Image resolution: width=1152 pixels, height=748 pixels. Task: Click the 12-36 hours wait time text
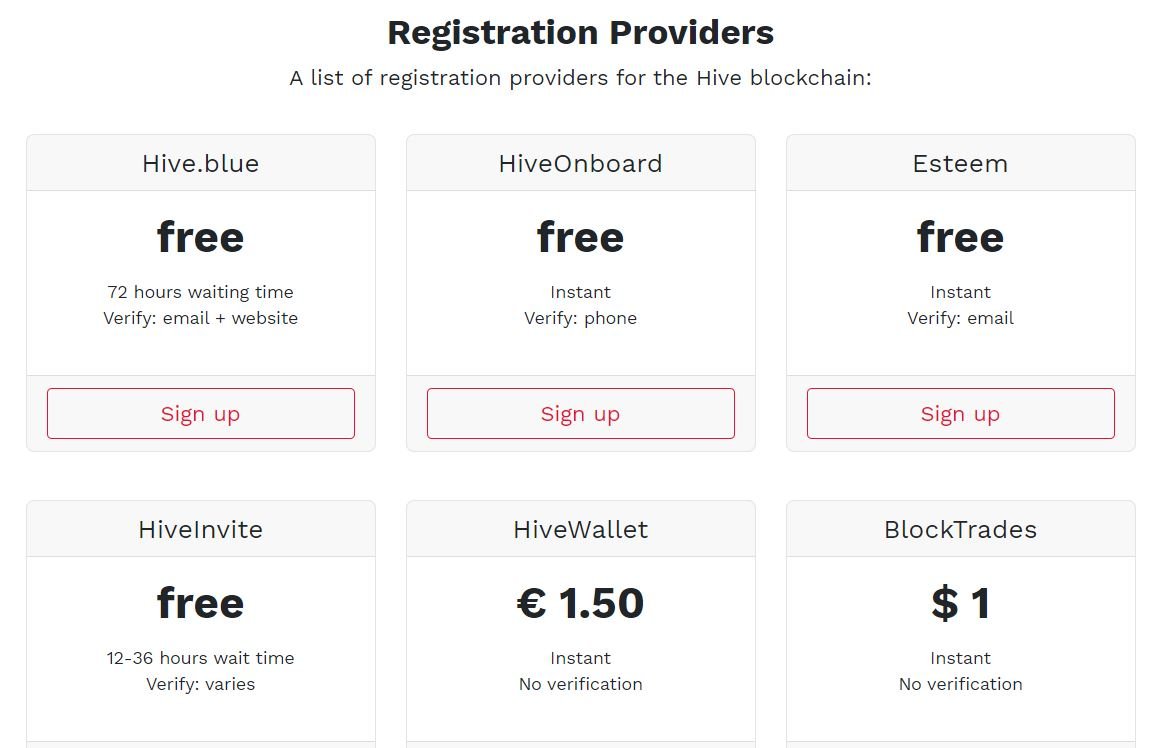[x=200, y=658]
